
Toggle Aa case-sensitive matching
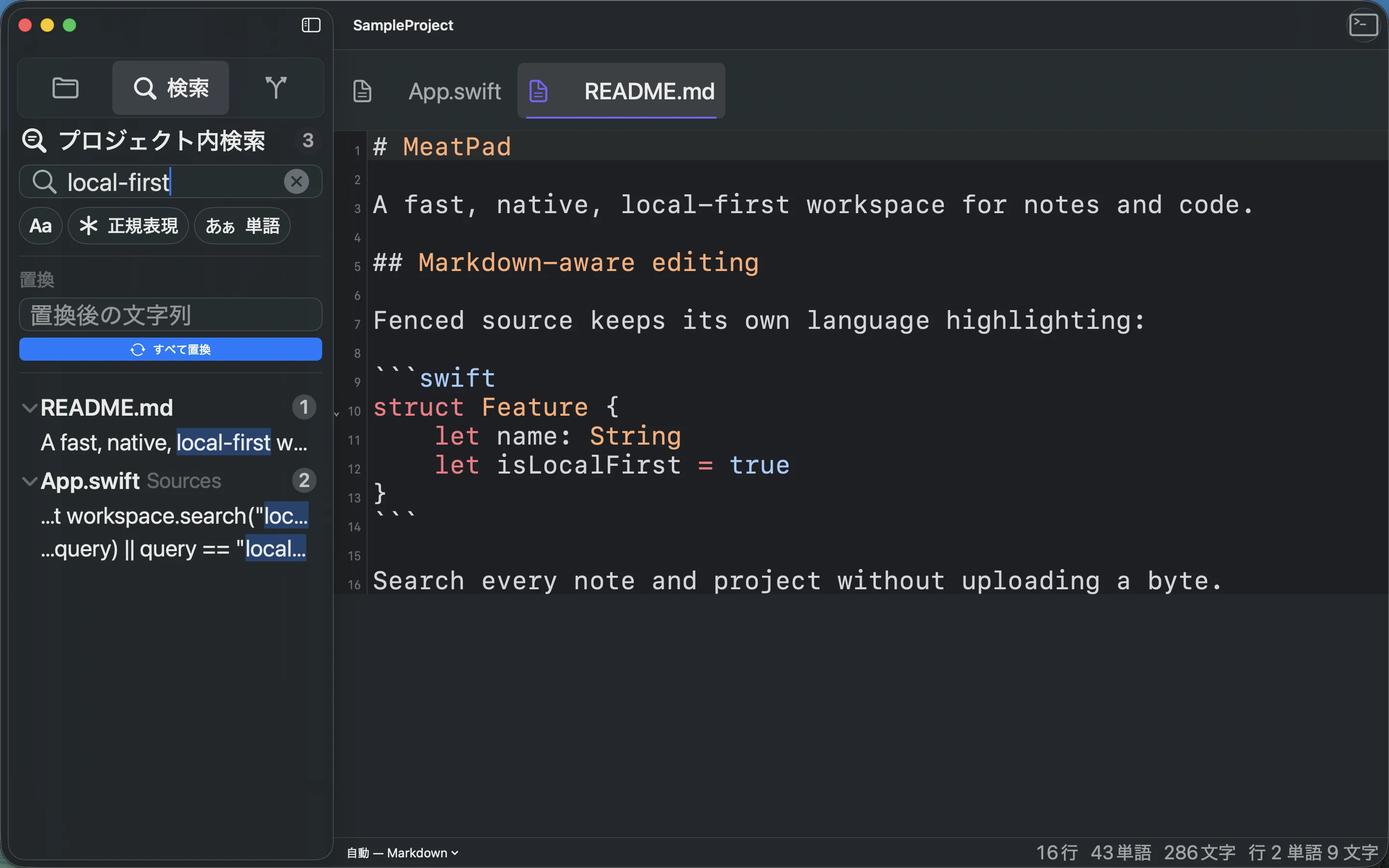[x=41, y=226]
